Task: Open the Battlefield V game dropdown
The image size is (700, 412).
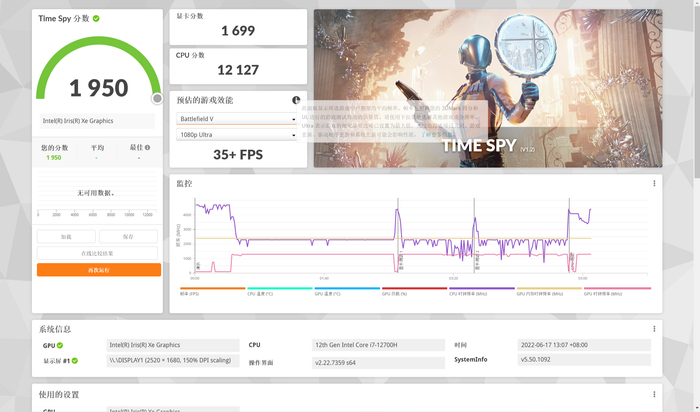Action: pyautogui.click(x=237, y=119)
